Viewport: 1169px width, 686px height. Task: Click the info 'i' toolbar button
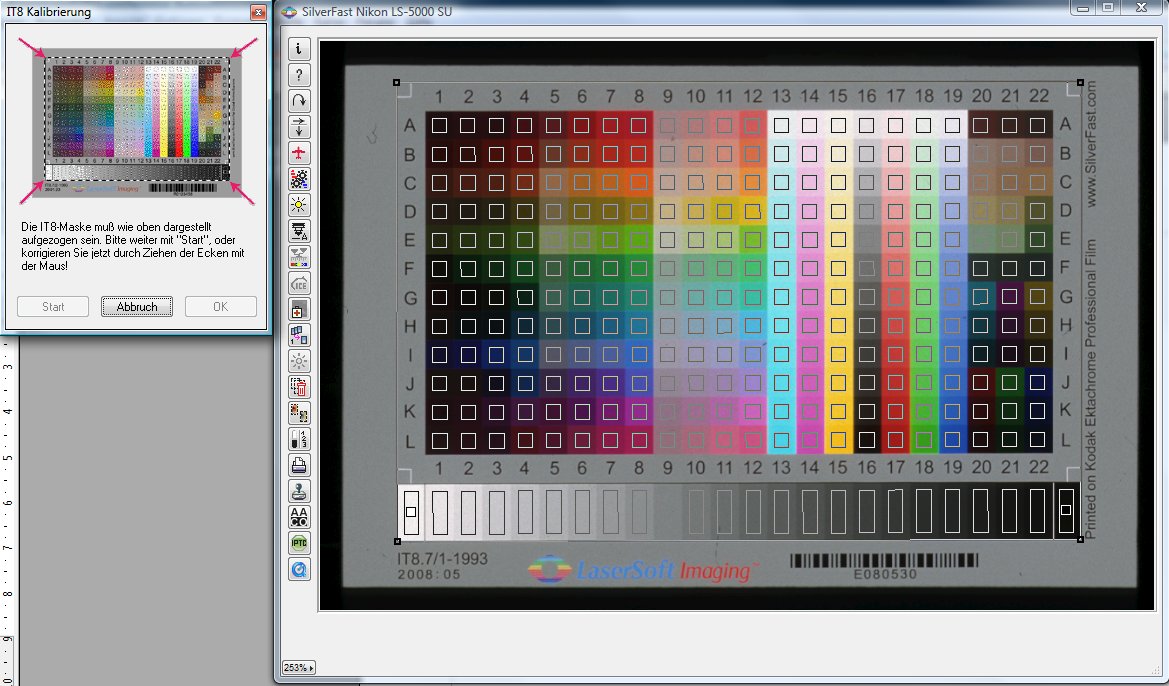pos(299,49)
